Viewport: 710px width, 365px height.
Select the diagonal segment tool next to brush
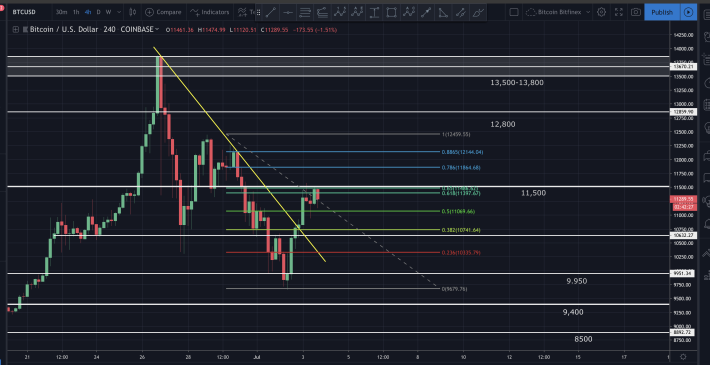point(460,12)
